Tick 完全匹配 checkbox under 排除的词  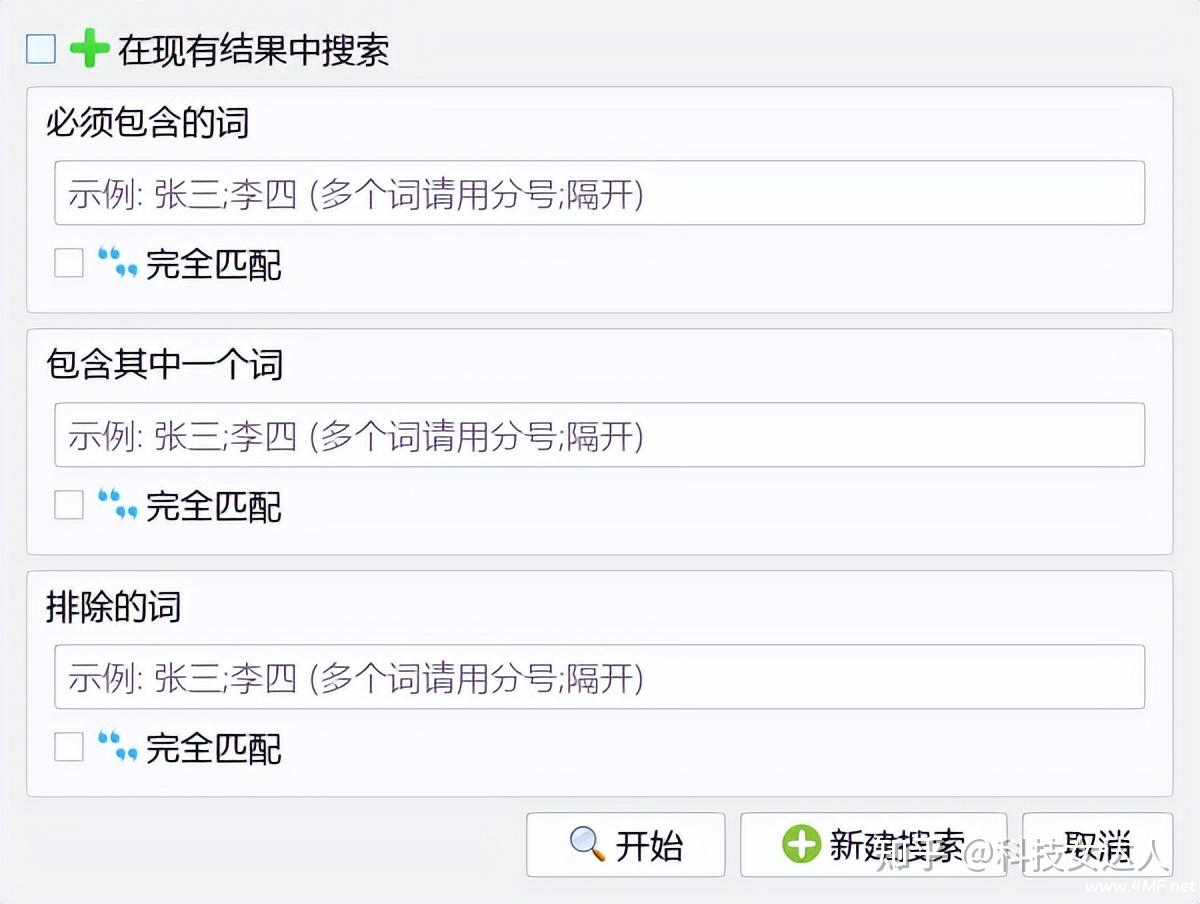[69, 747]
